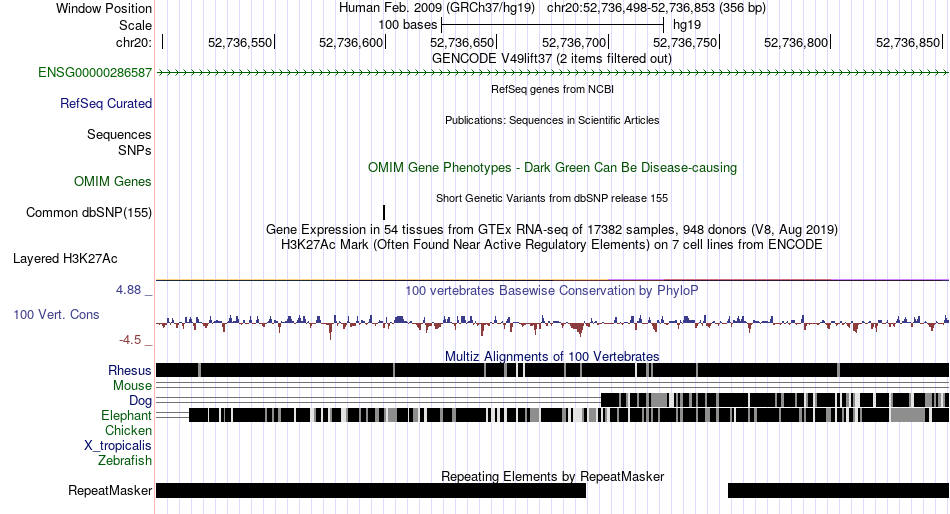Click the RefSeq genes from NCBI title
The width and height of the screenshot is (950, 514).
pos(553,89)
